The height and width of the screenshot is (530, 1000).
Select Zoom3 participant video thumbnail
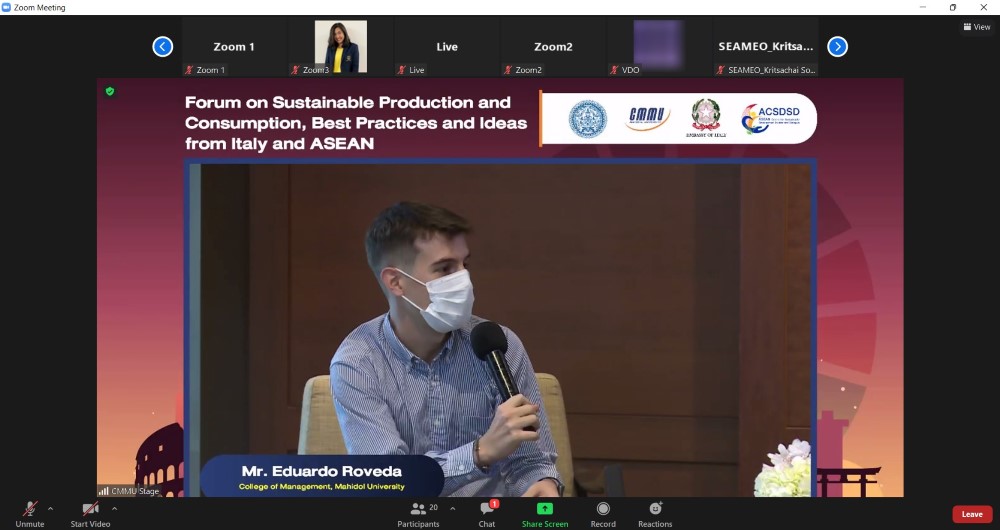click(x=340, y=47)
